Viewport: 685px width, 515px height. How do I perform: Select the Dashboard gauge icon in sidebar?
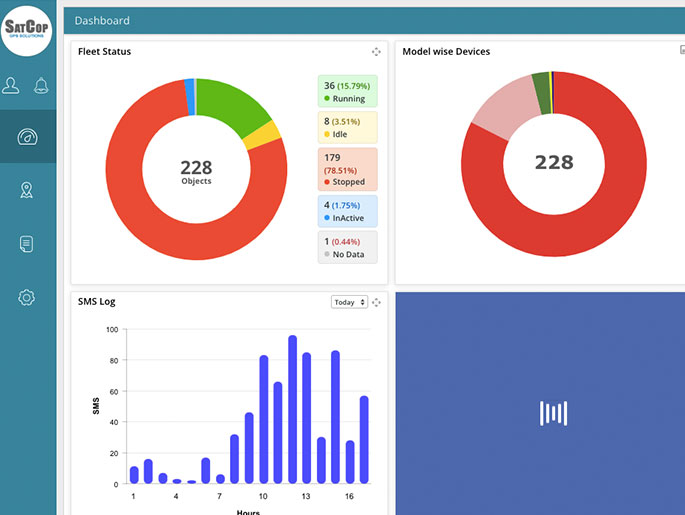[27, 138]
